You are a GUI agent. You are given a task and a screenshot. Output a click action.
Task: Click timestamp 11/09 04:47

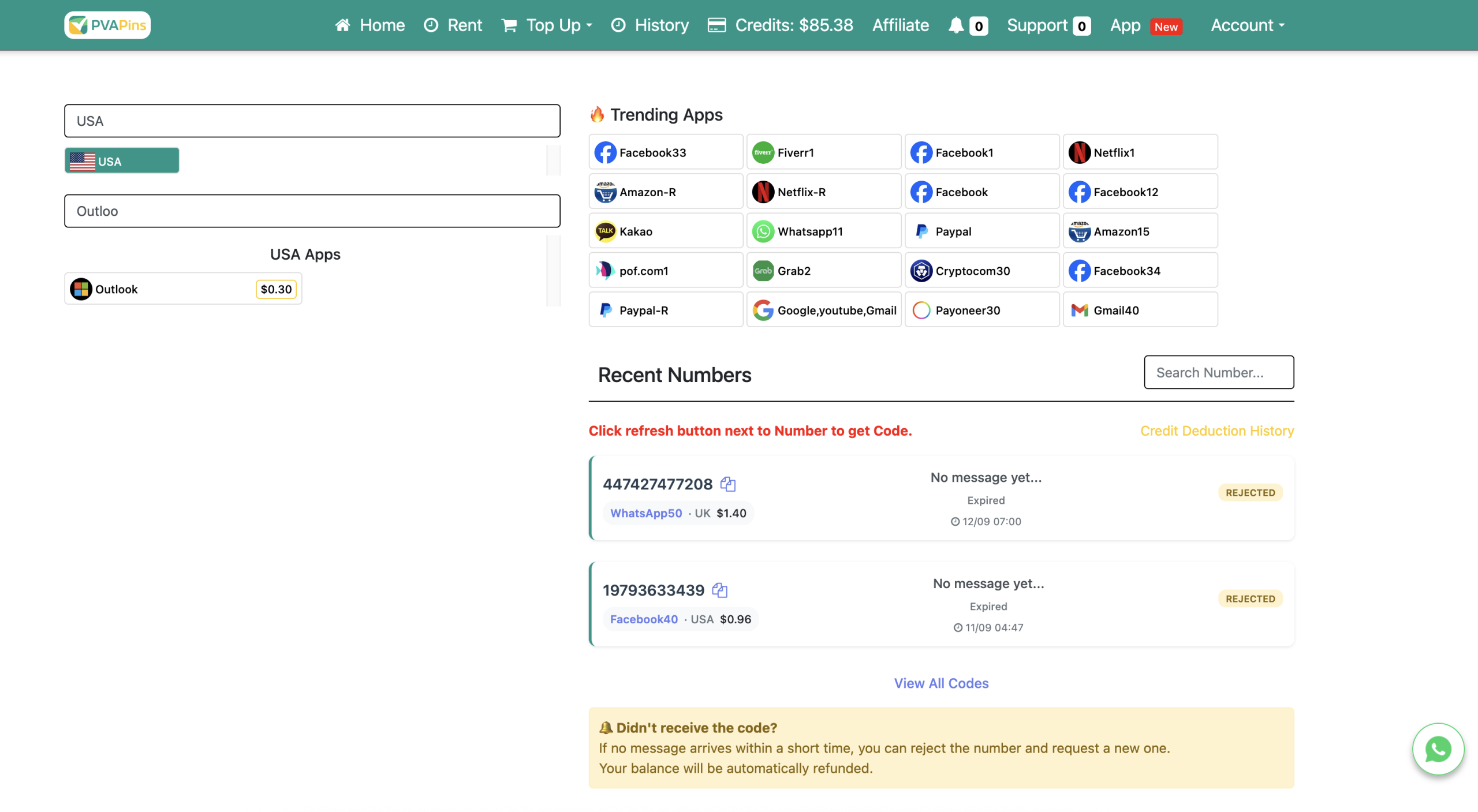pos(988,627)
